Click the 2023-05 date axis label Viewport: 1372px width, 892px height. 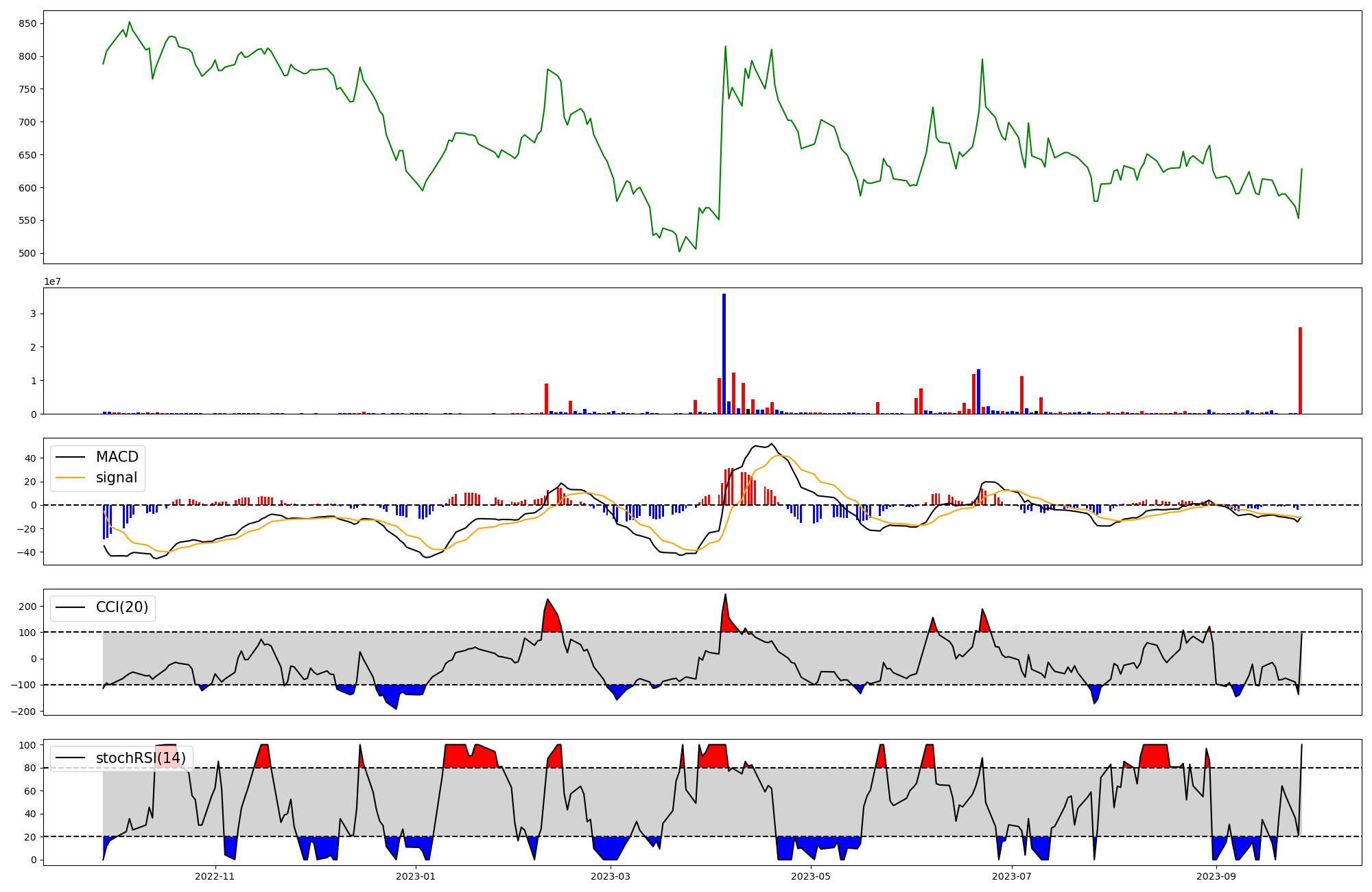(811, 876)
